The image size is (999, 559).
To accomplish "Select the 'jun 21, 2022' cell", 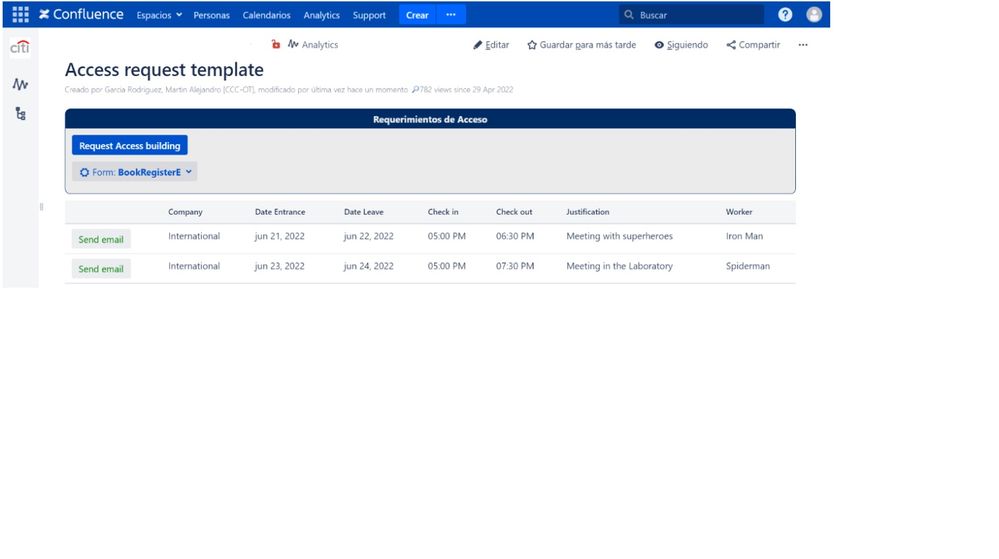I will click(280, 236).
